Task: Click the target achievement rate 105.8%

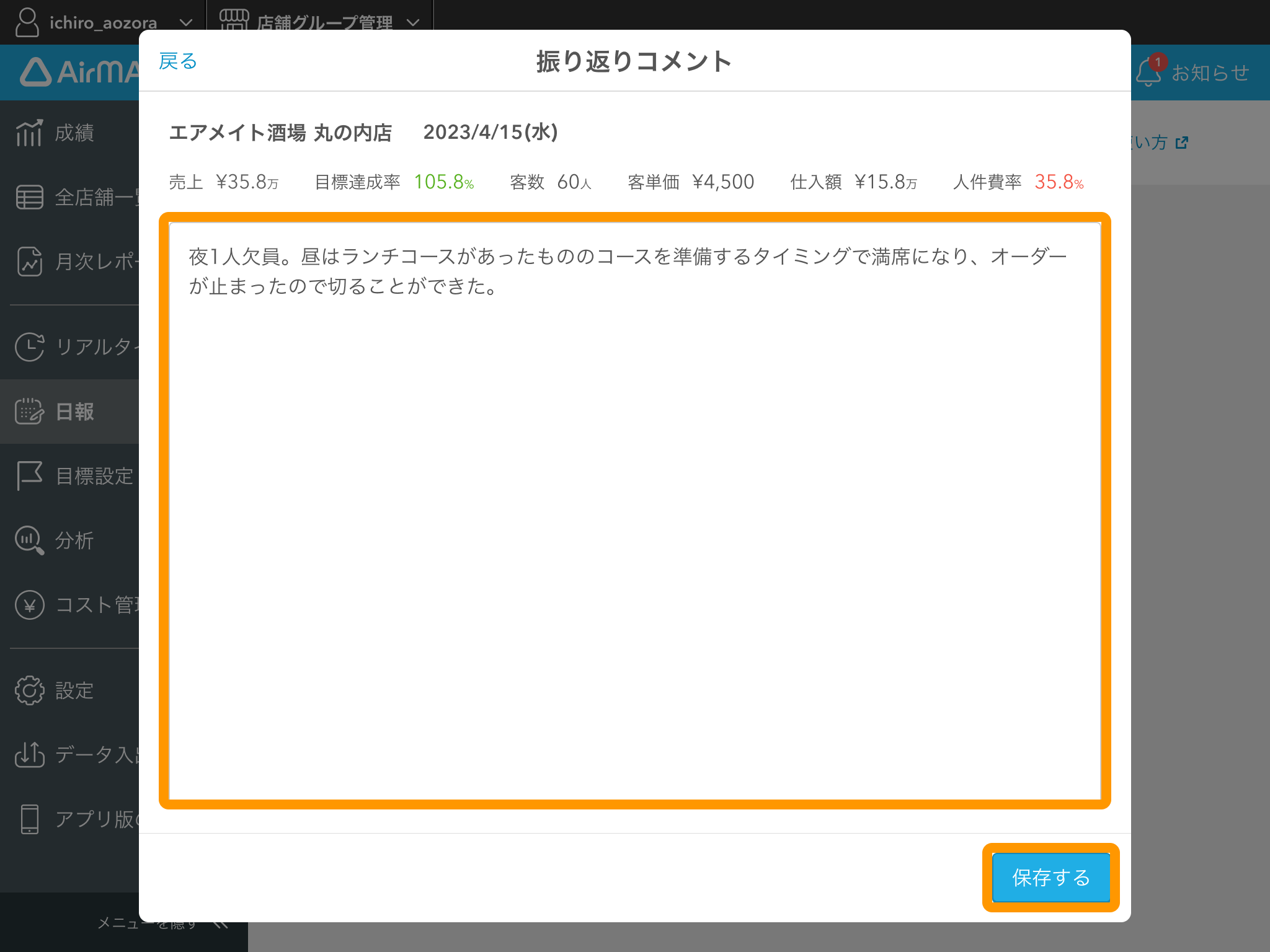Action: pos(444,182)
